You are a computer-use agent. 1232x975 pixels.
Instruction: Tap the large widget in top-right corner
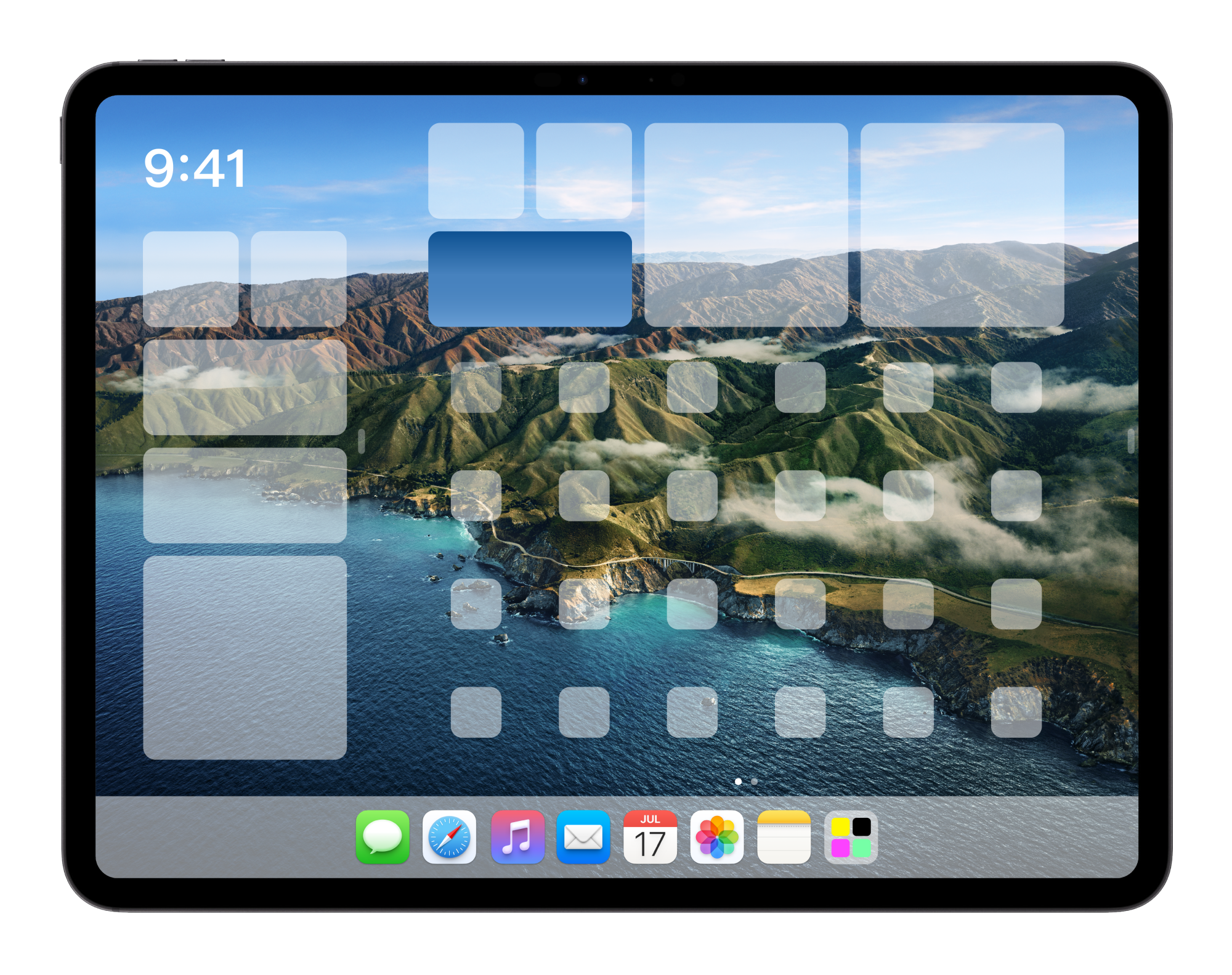point(962,224)
